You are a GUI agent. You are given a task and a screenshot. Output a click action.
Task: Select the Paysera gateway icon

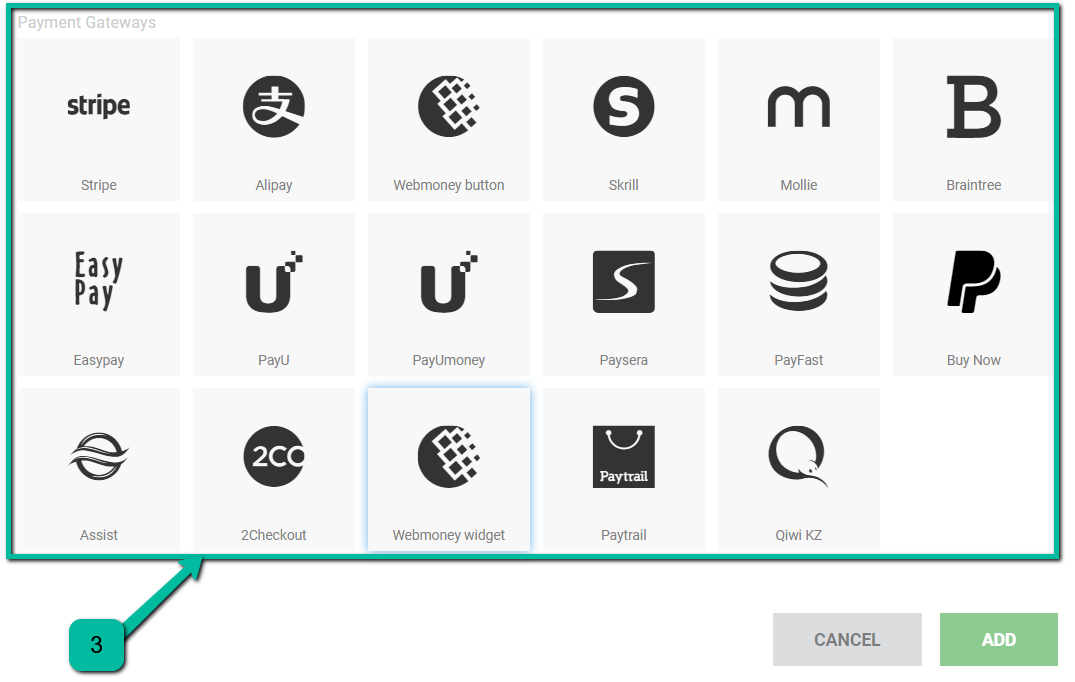624,282
